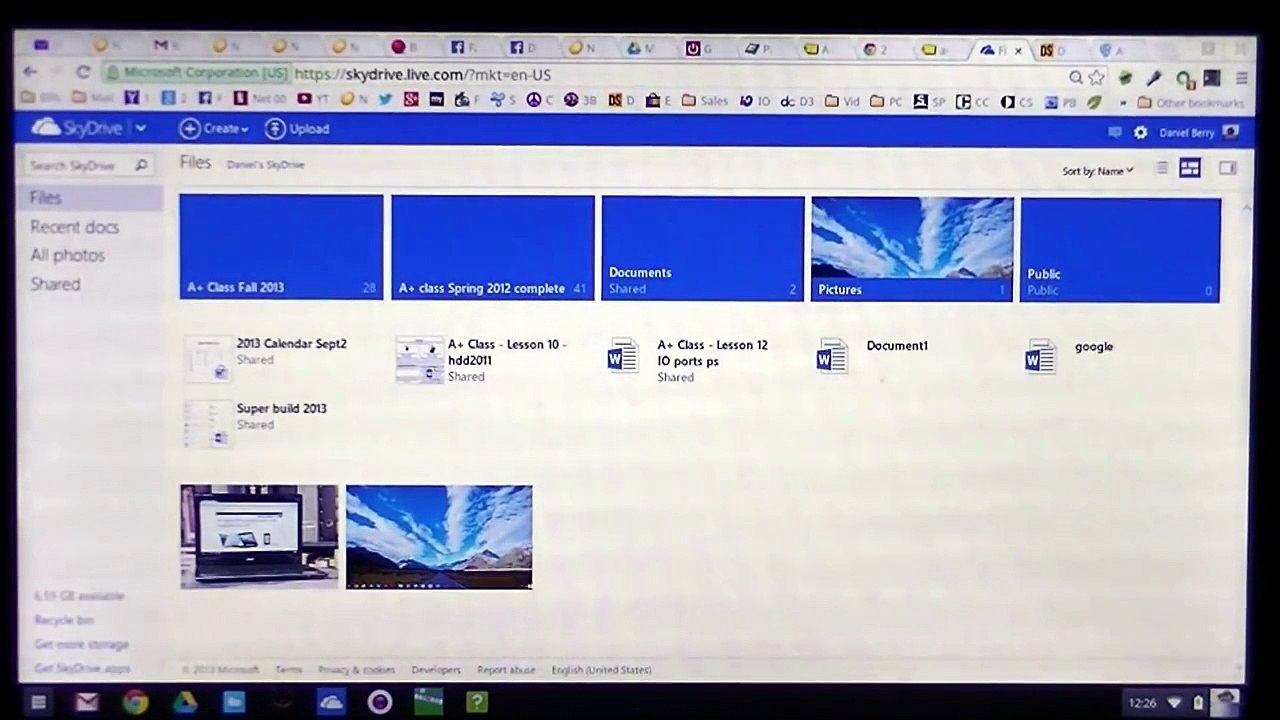Open the Terms footer link

pos(288,670)
